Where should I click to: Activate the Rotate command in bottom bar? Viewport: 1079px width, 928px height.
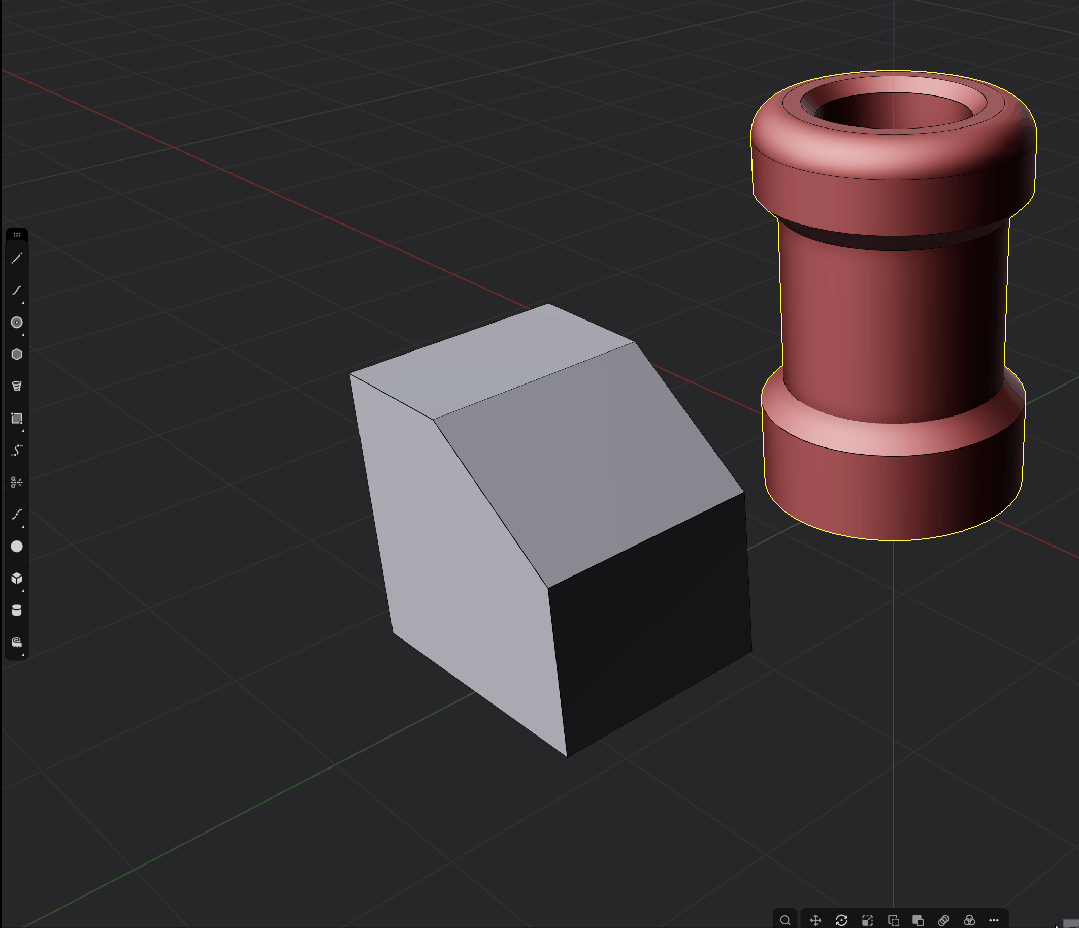pos(841,920)
